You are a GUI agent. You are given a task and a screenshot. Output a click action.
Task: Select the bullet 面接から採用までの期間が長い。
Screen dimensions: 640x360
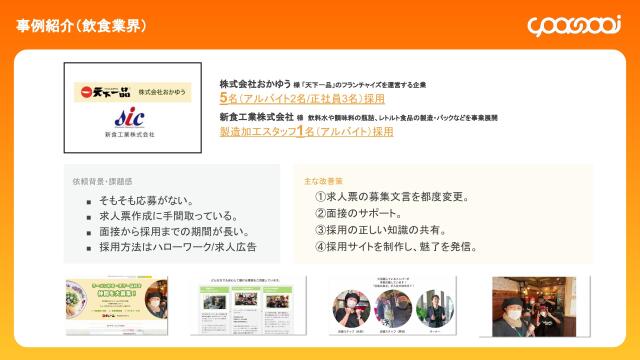click(174, 231)
